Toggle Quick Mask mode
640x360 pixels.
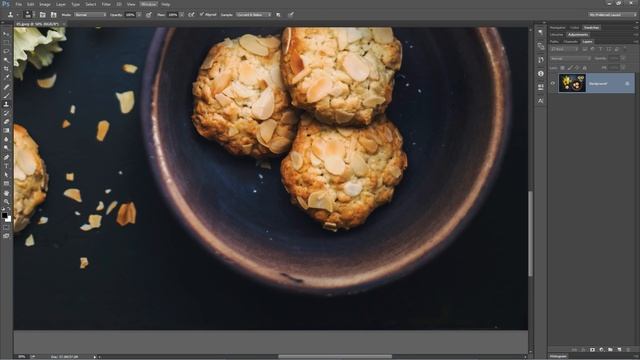click(x=6, y=228)
